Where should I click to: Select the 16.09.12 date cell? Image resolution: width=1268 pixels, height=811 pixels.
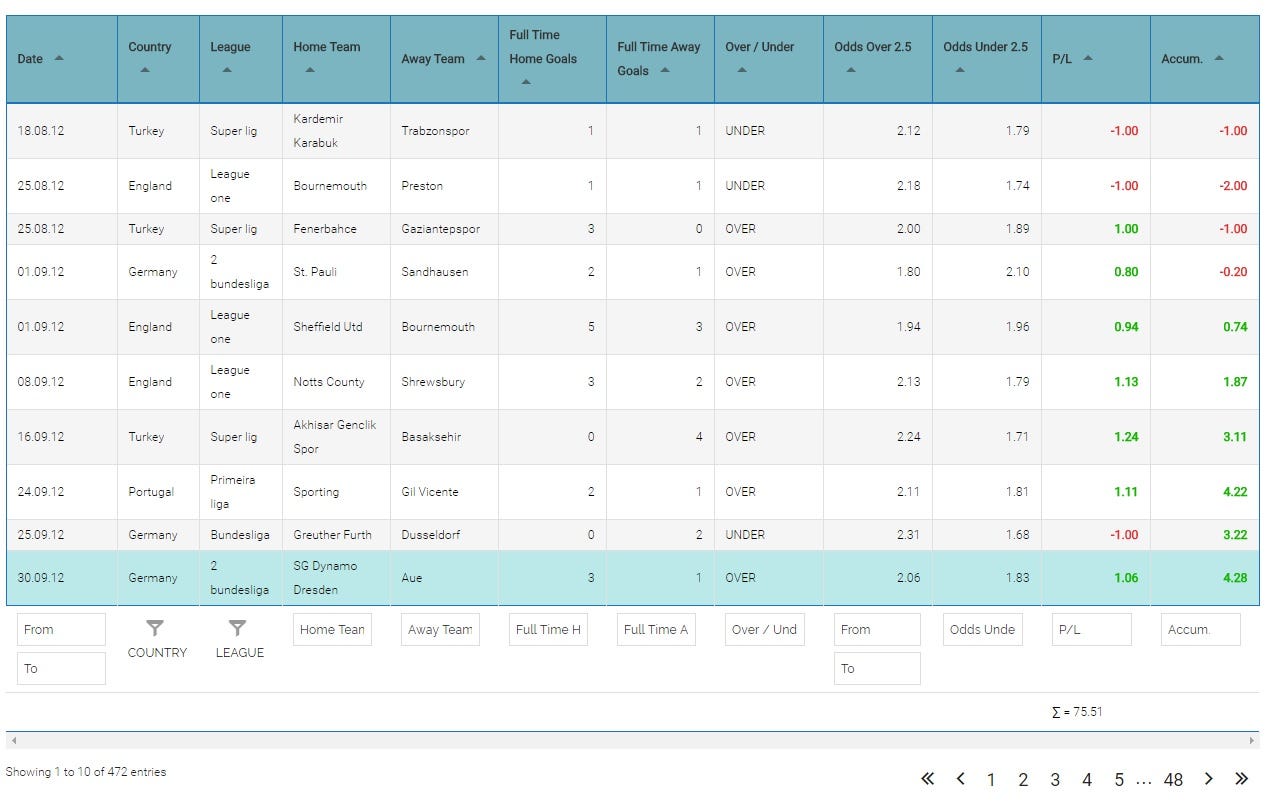[61, 436]
